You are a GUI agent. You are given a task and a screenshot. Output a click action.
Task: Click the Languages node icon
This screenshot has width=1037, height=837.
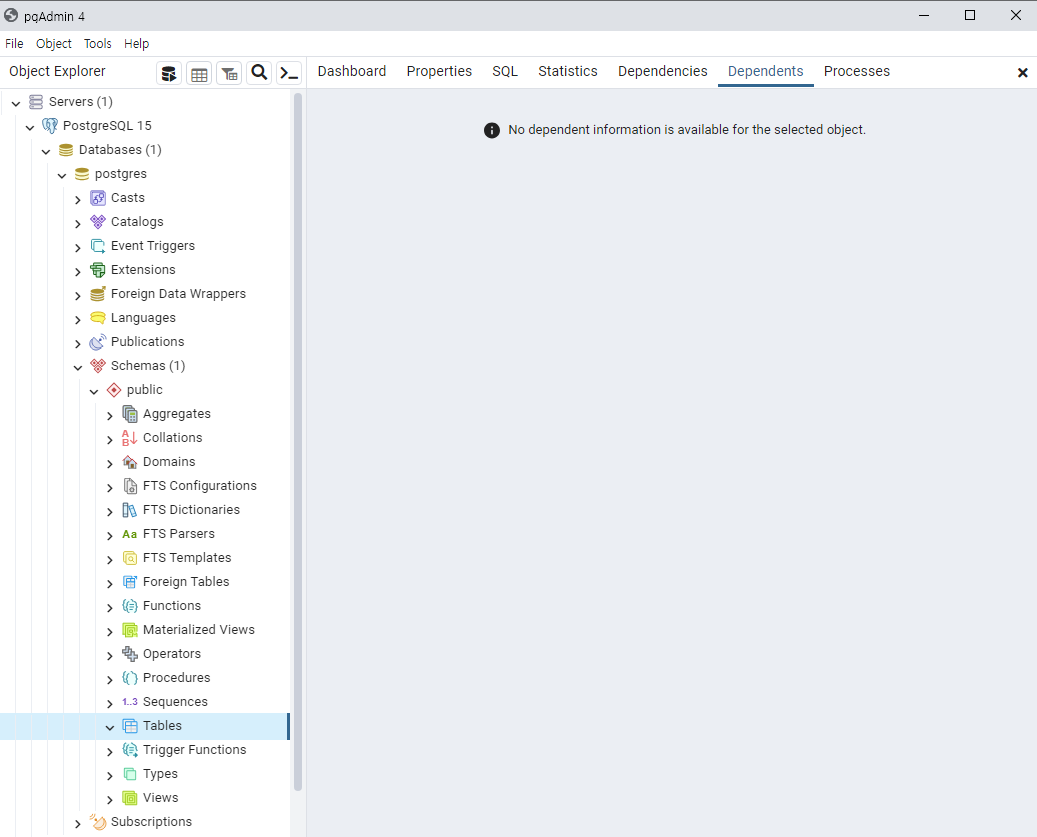click(98, 318)
